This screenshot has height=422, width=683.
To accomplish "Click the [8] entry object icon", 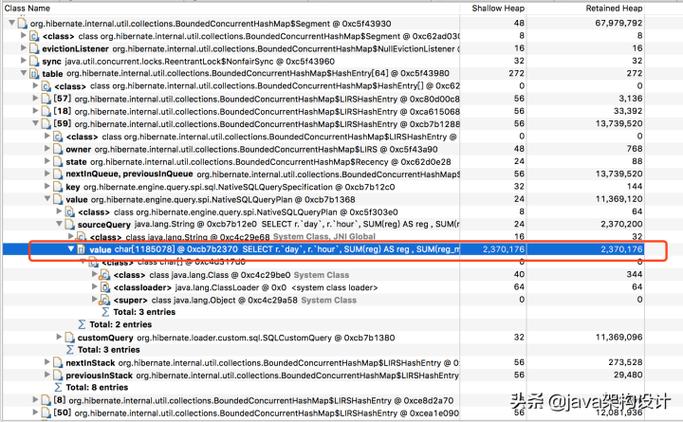I will coord(46,400).
